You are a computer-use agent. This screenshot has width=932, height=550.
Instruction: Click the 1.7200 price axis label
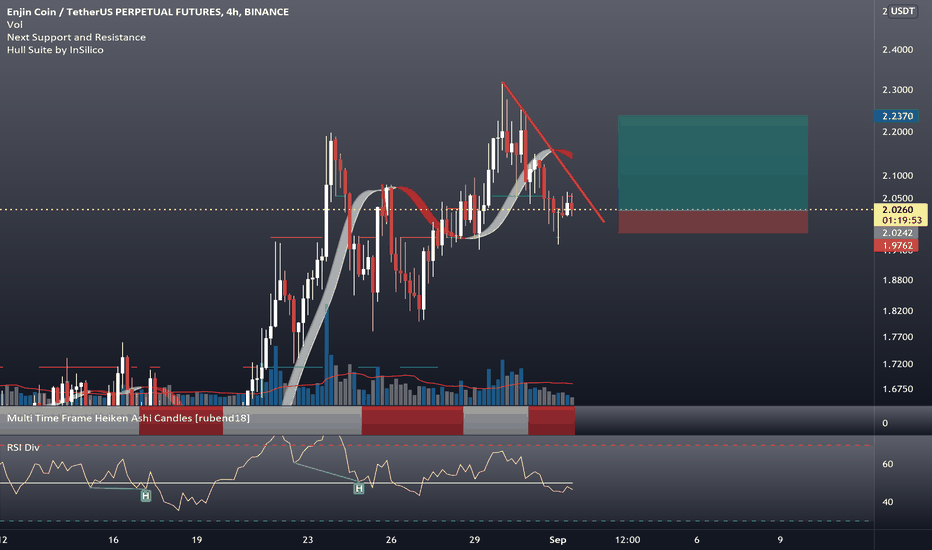[898, 363]
